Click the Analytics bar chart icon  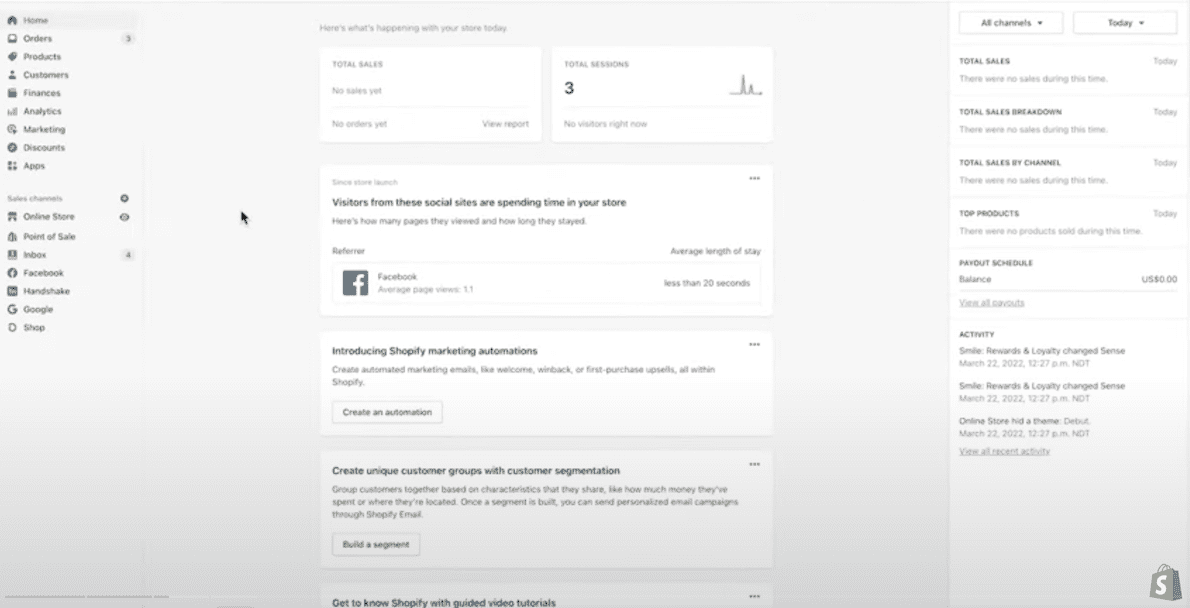pyautogui.click(x=12, y=111)
